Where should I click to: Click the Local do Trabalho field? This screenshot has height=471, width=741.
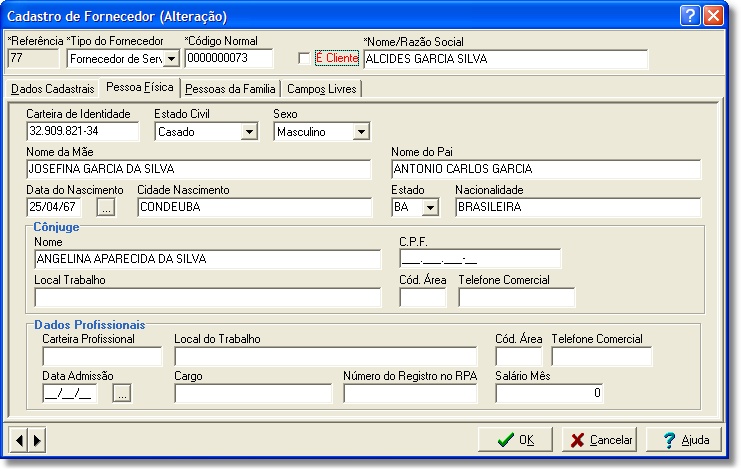tap(326, 357)
